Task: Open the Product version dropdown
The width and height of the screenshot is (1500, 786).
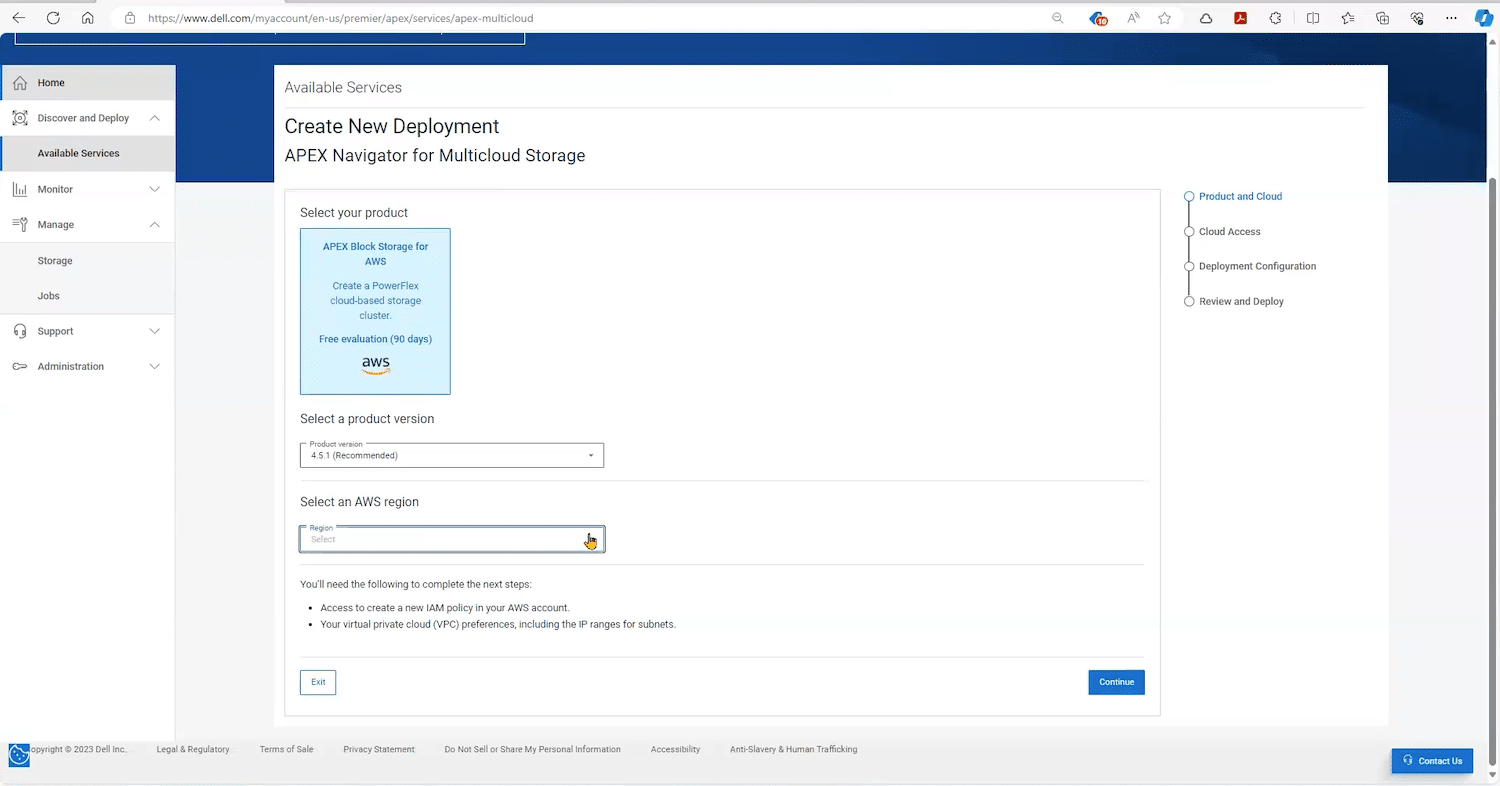Action: point(452,455)
